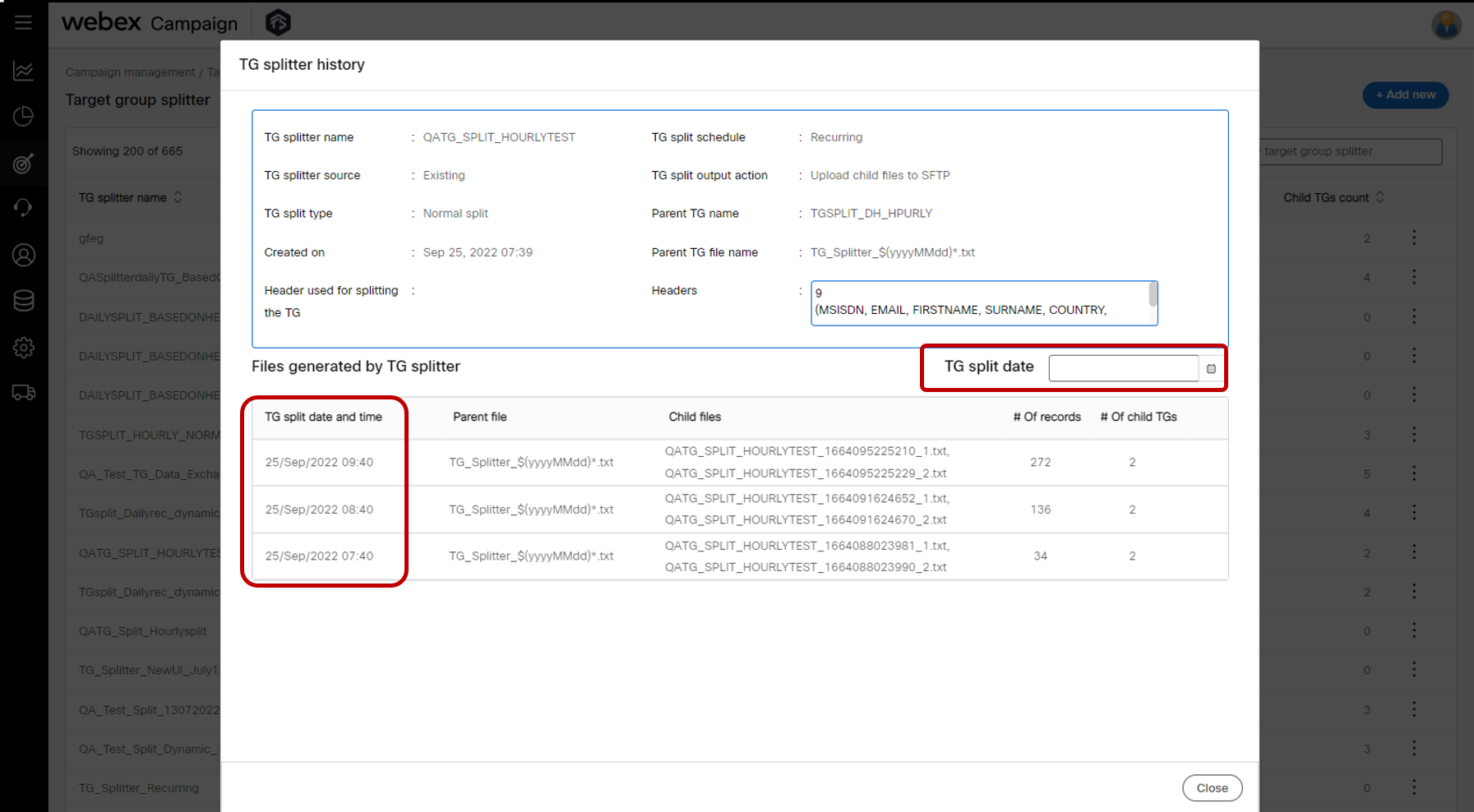Click the 136 records count cell
The image size is (1474, 812).
pos(1040,510)
